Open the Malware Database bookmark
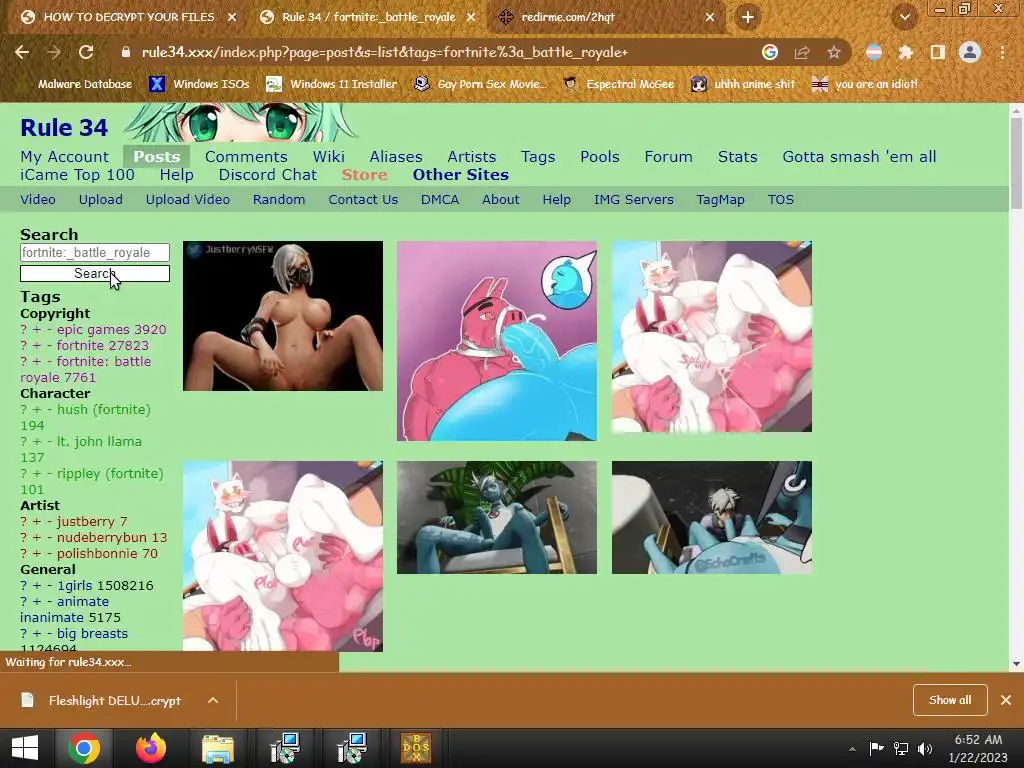The width and height of the screenshot is (1024, 768). click(76, 84)
